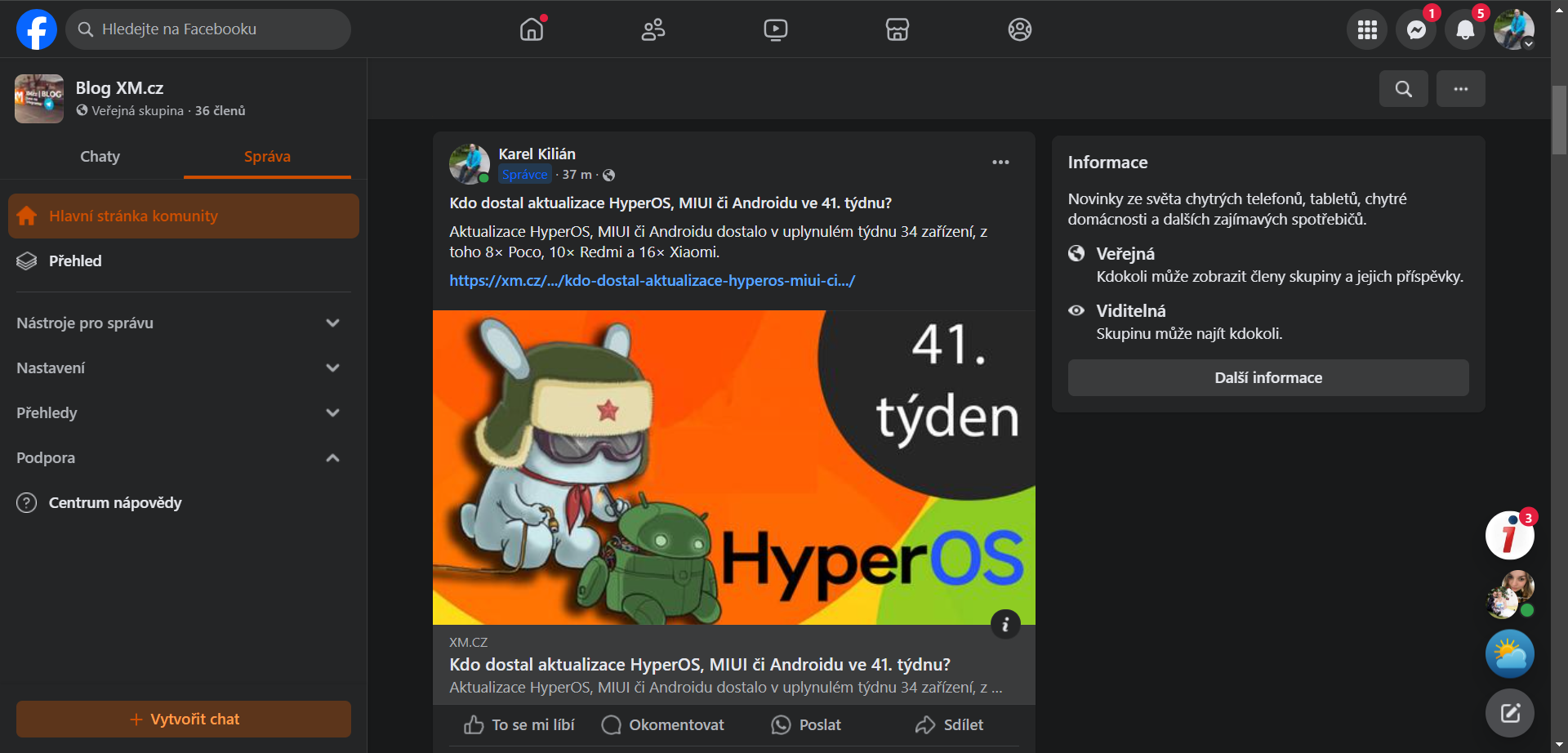Open the notifications bell icon
The width and height of the screenshot is (1568, 753).
[1465, 29]
